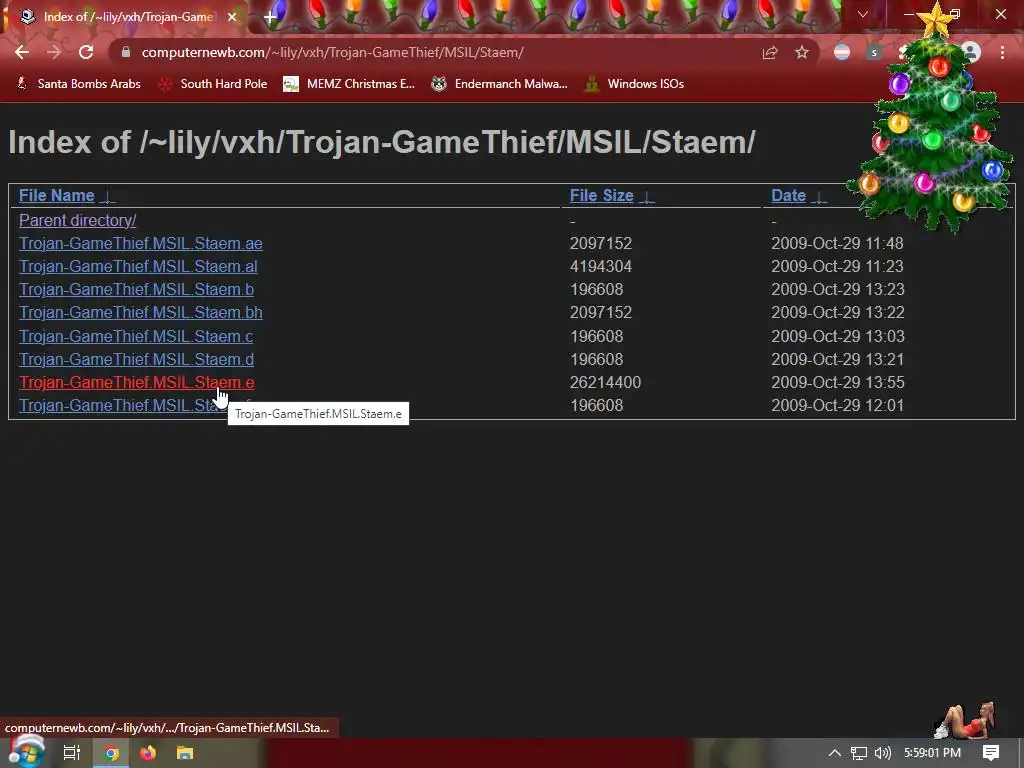Open Task View on taskbar
1024x768 pixels.
(x=71, y=753)
